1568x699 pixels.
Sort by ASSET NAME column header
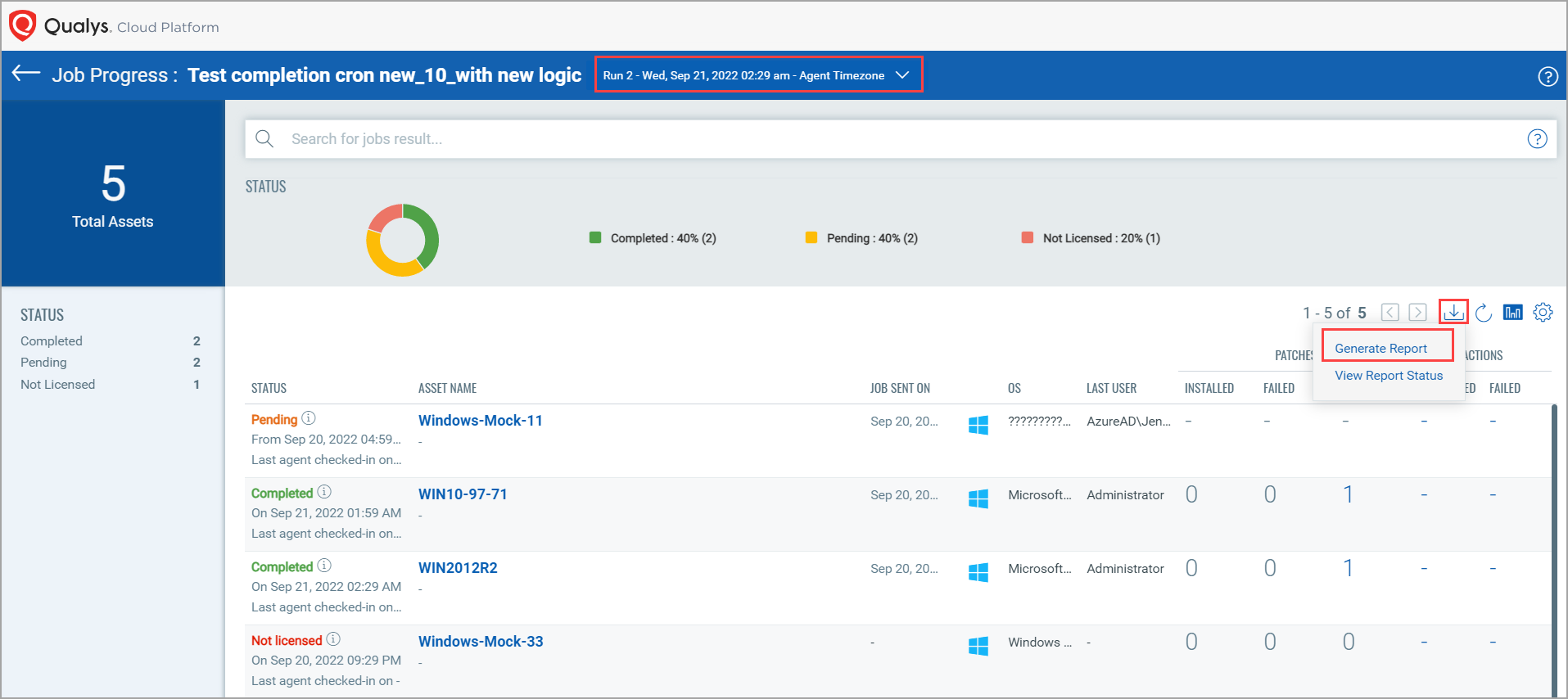click(x=447, y=388)
